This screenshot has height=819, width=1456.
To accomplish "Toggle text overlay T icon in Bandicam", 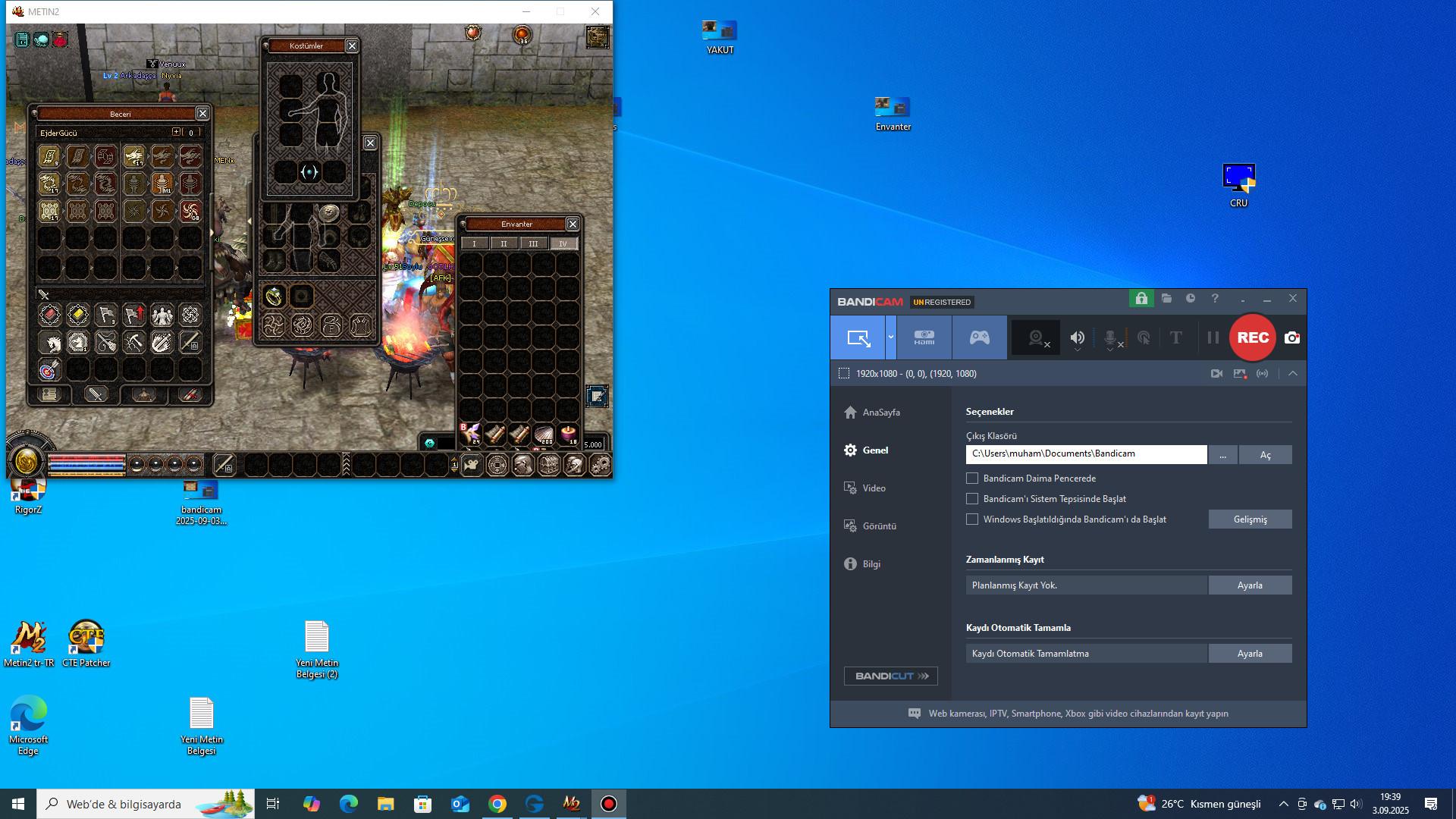I will [x=1175, y=338].
